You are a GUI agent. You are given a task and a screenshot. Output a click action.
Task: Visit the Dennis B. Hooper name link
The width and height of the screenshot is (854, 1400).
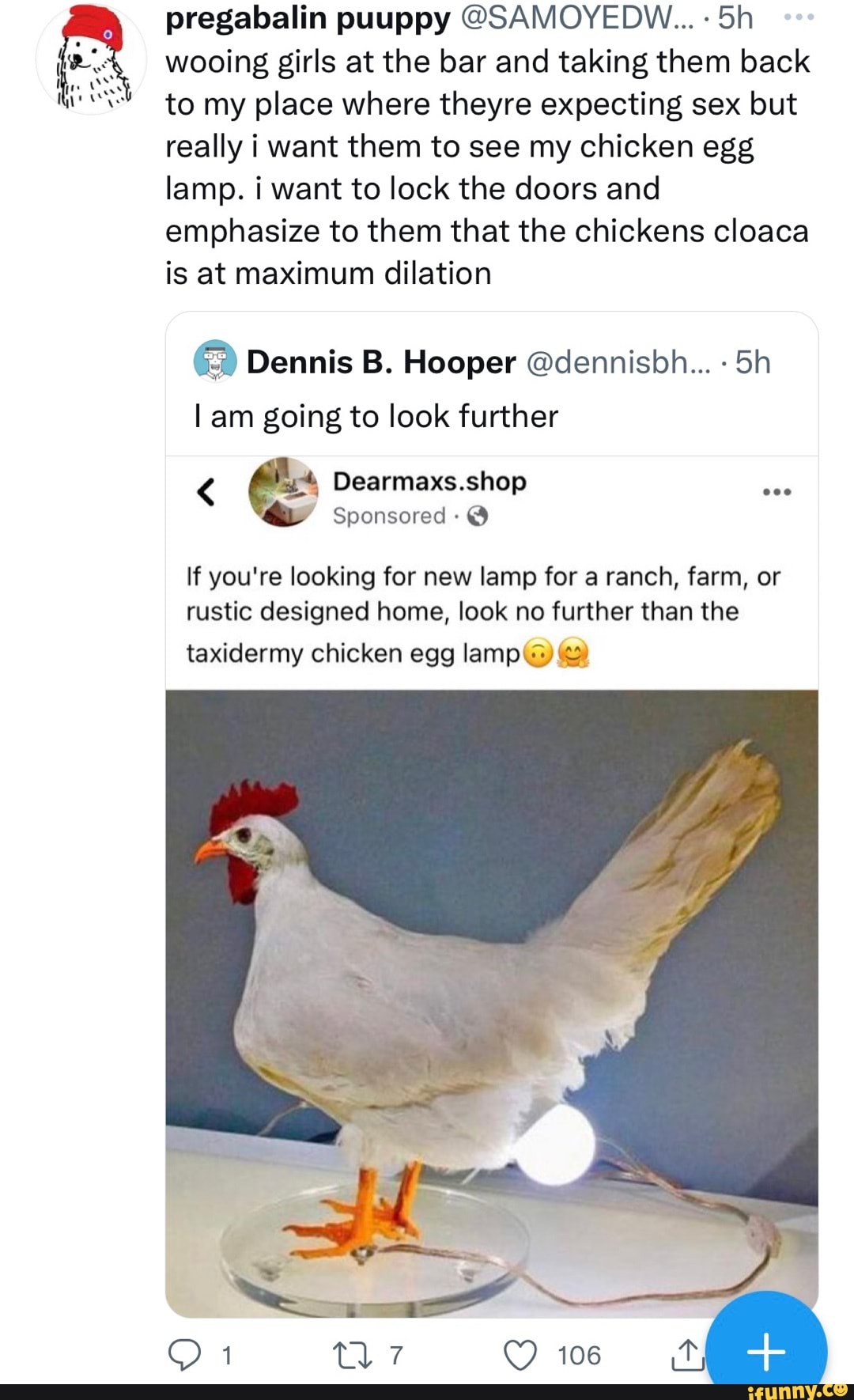tap(380, 362)
